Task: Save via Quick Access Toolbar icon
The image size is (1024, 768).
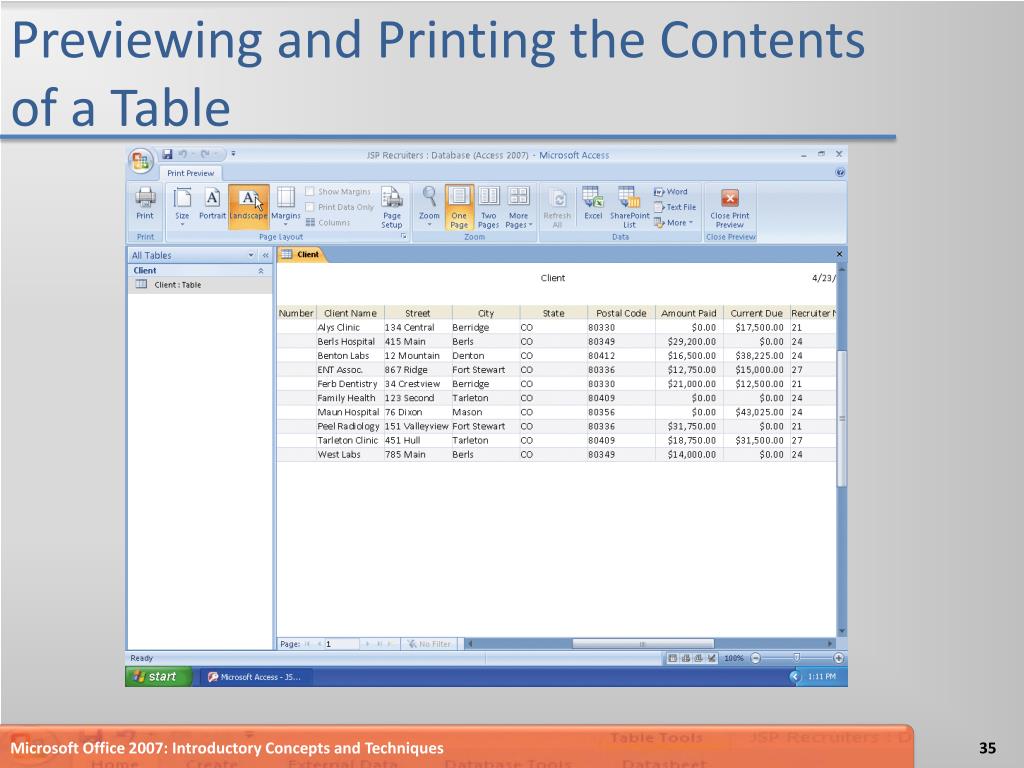Action: click(167, 154)
